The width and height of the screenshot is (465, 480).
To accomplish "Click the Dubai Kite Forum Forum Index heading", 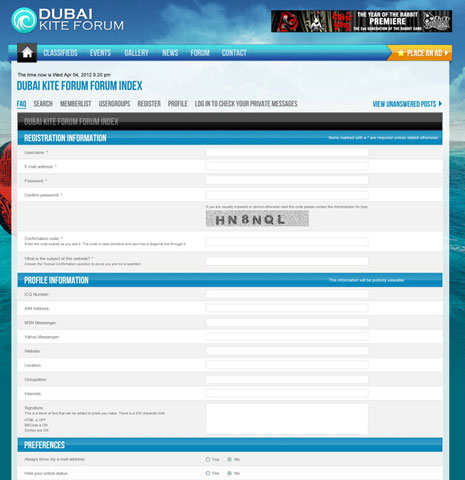I will (x=79, y=86).
